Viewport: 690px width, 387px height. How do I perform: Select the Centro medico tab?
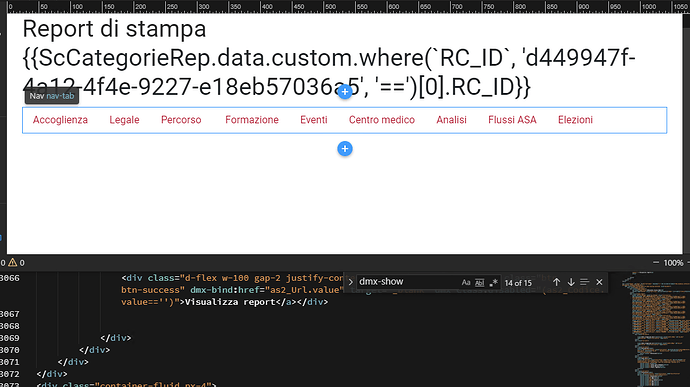click(x=382, y=120)
